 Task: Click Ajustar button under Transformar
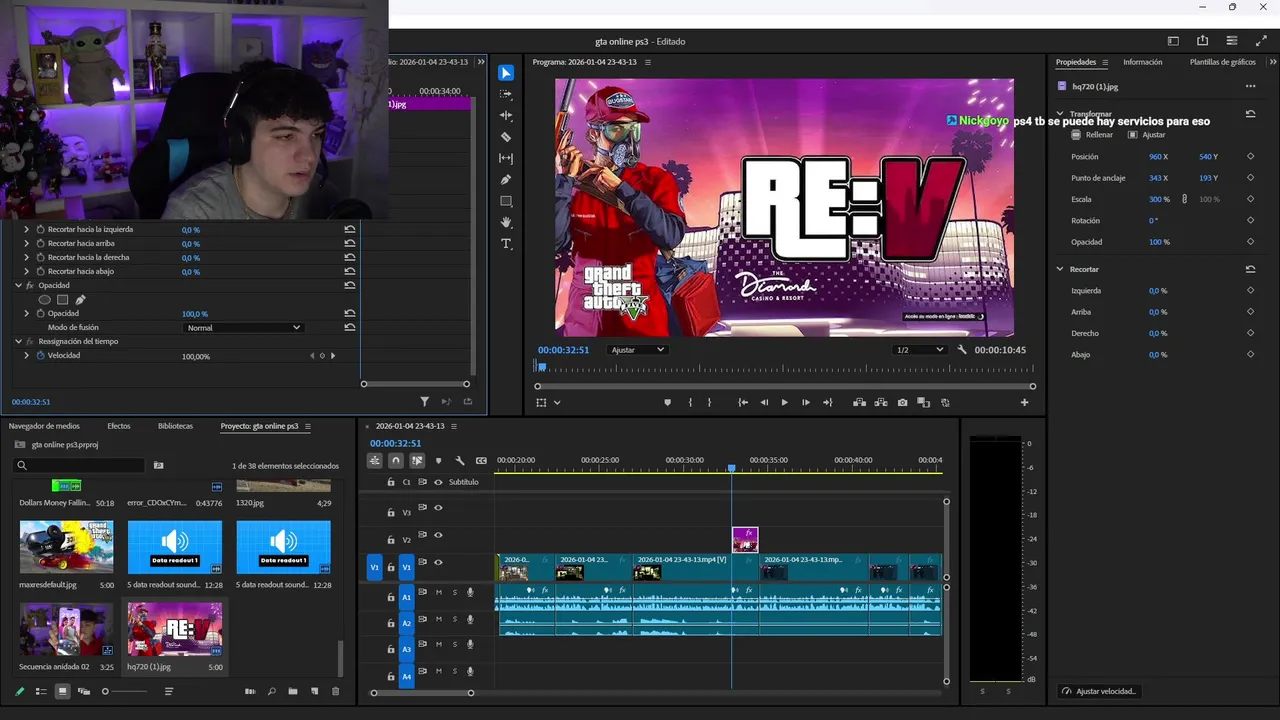pyautogui.click(x=1147, y=135)
